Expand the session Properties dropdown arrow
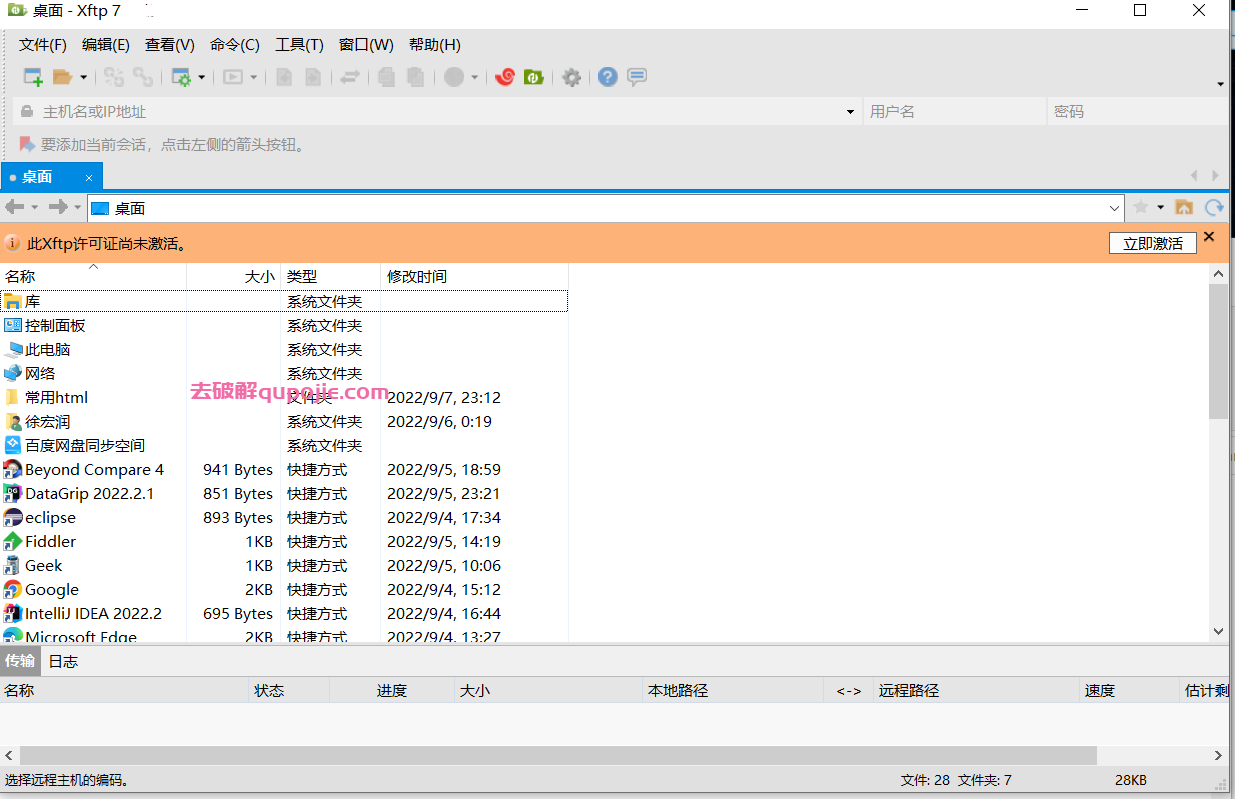The height and width of the screenshot is (799, 1235). (201, 77)
